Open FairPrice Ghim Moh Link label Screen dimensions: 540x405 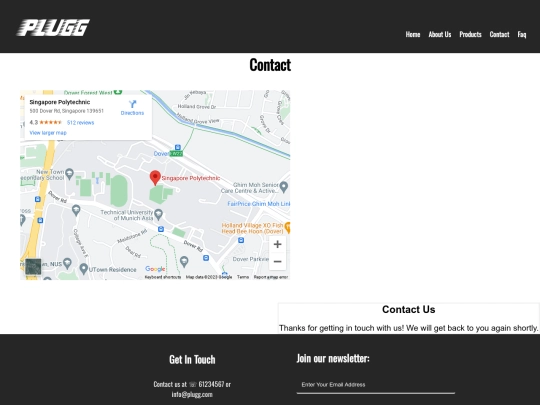click(x=259, y=204)
